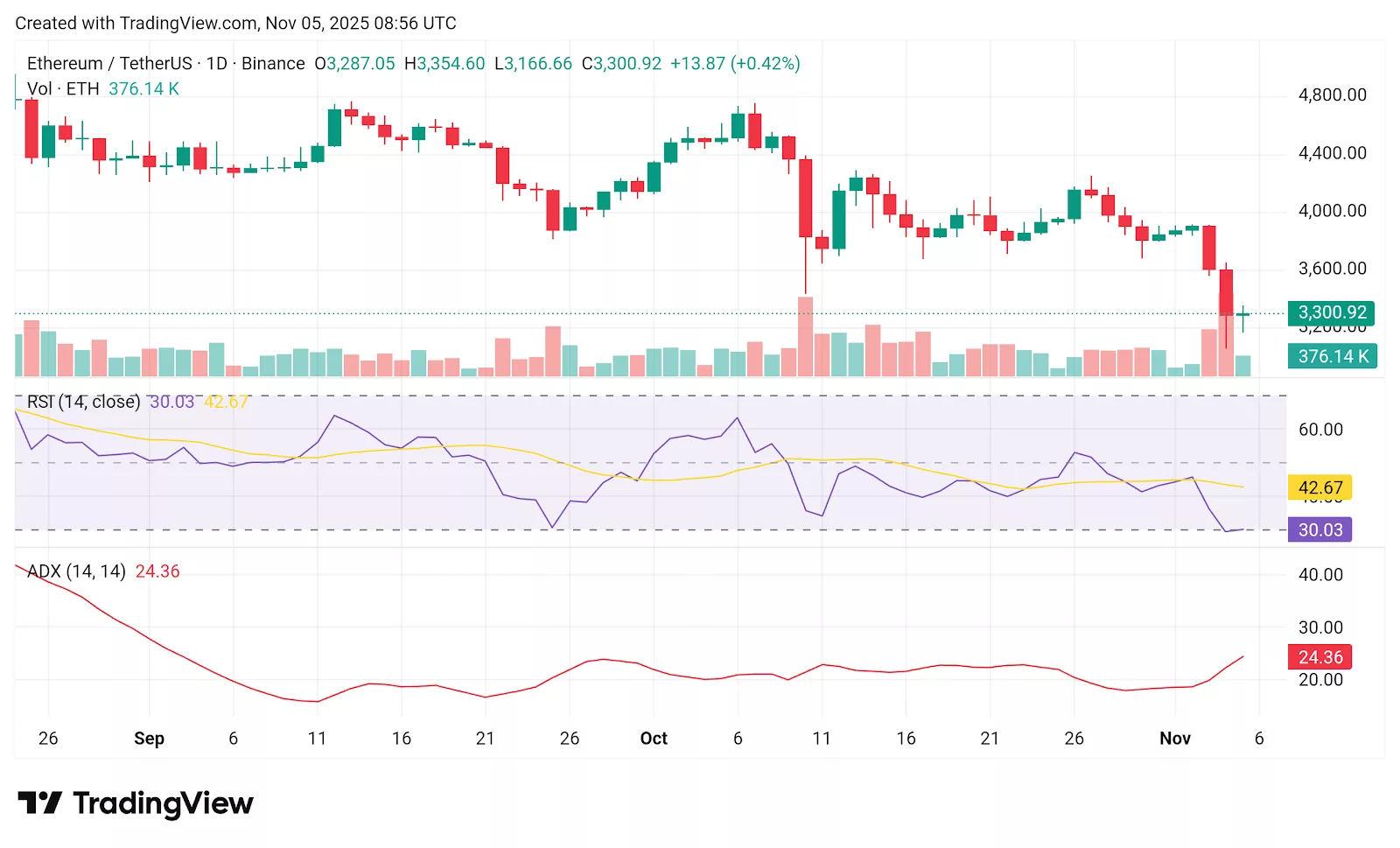Select the RSI (14, close) indicator label
The height and width of the screenshot is (848, 1400).
click(x=83, y=402)
